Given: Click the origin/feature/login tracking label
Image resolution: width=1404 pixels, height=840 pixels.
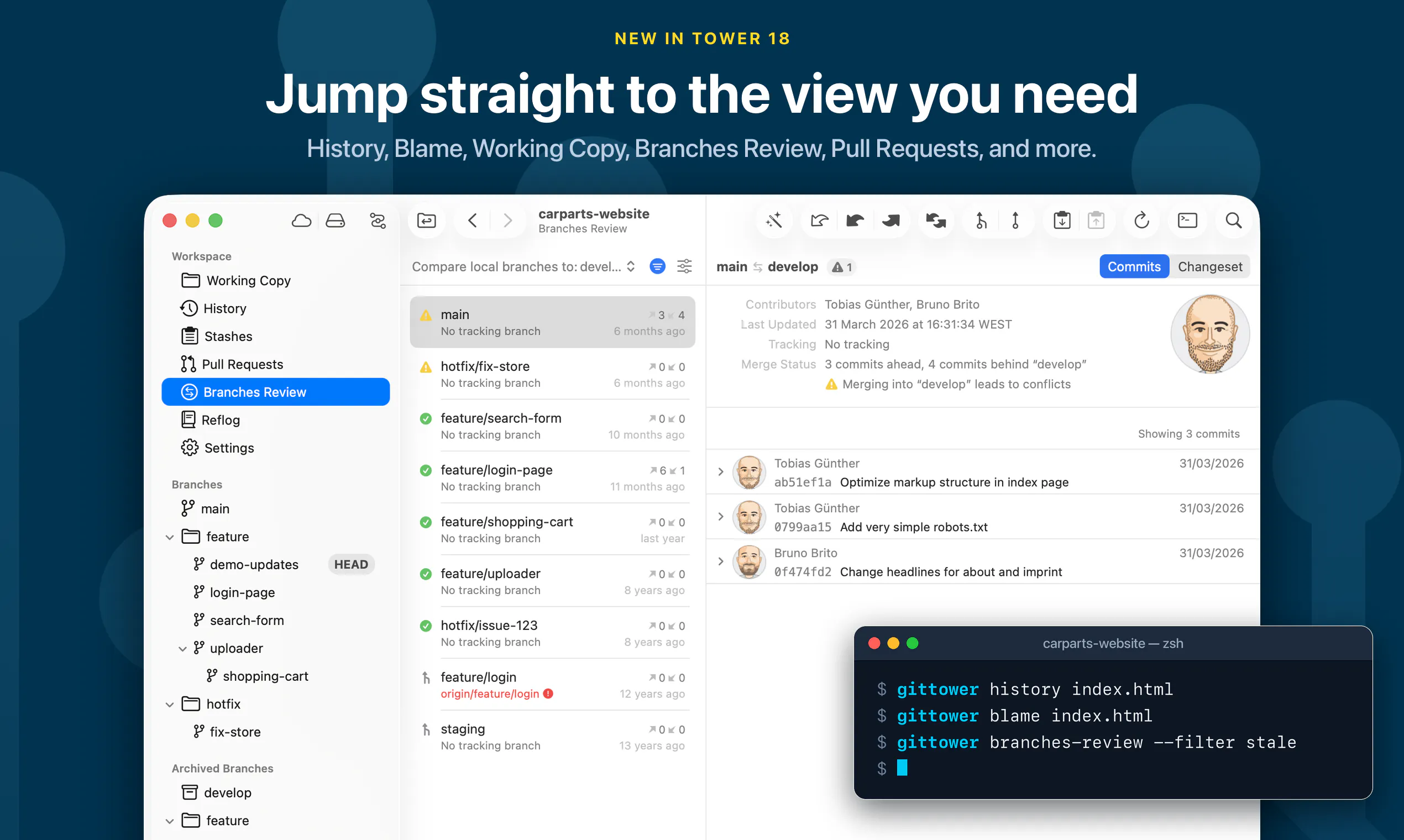Looking at the screenshot, I should [x=490, y=694].
